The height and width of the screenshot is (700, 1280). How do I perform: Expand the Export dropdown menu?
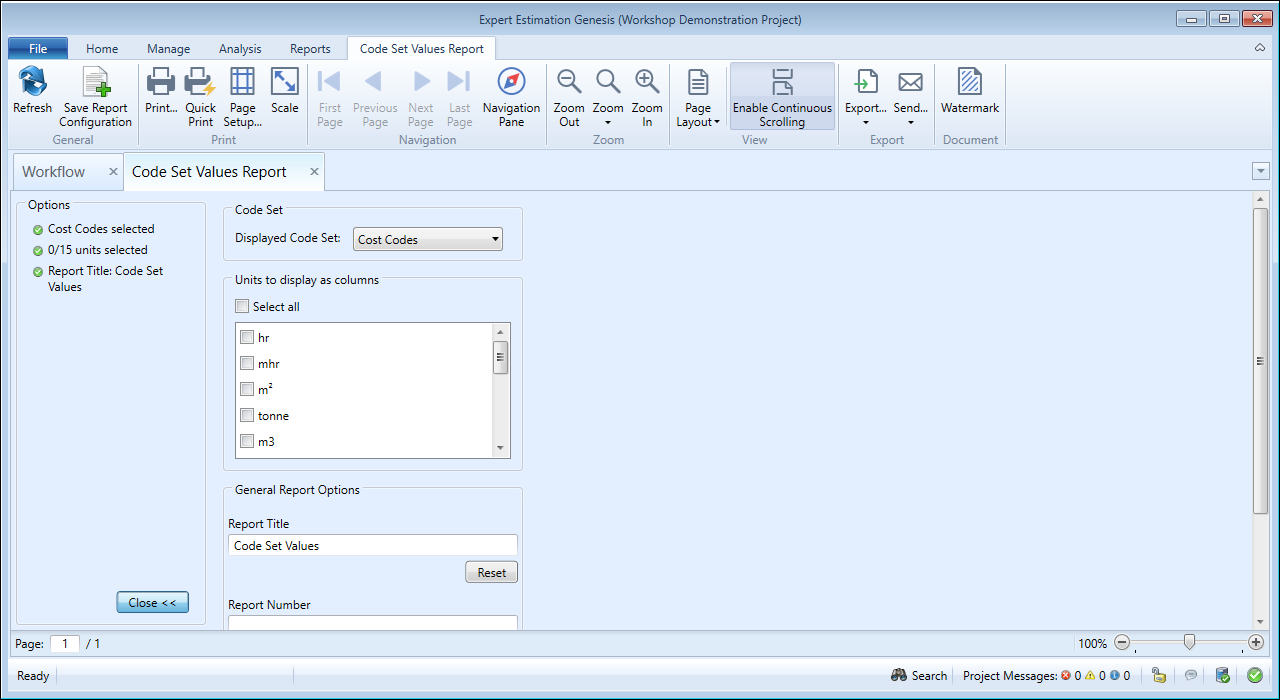click(x=865, y=98)
